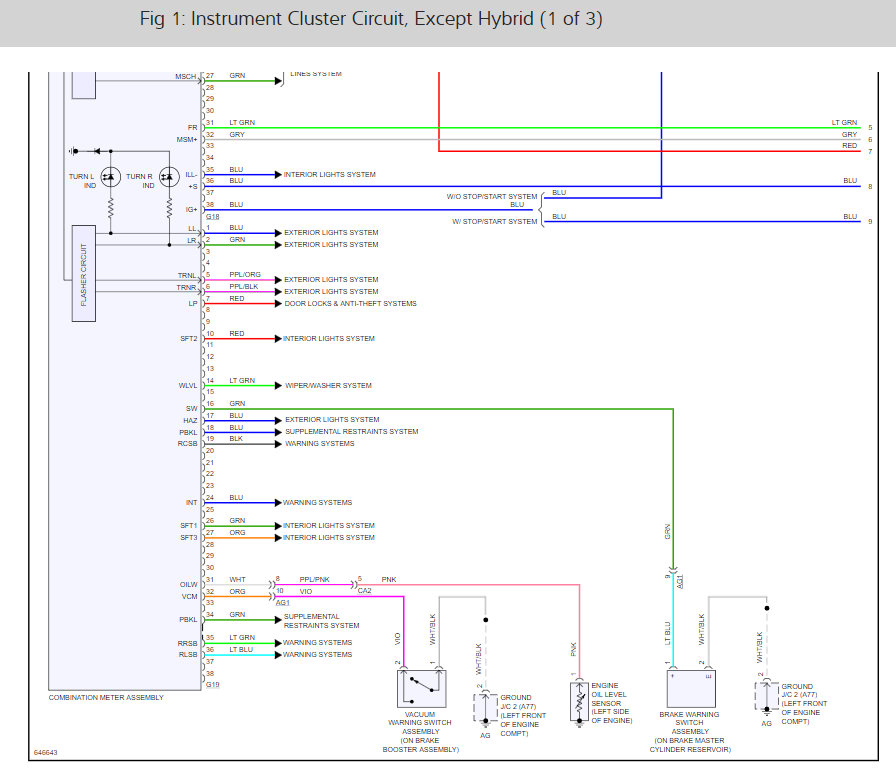Click the RRSB pin label
The width and height of the screenshot is (896, 777).
[x=187, y=643]
